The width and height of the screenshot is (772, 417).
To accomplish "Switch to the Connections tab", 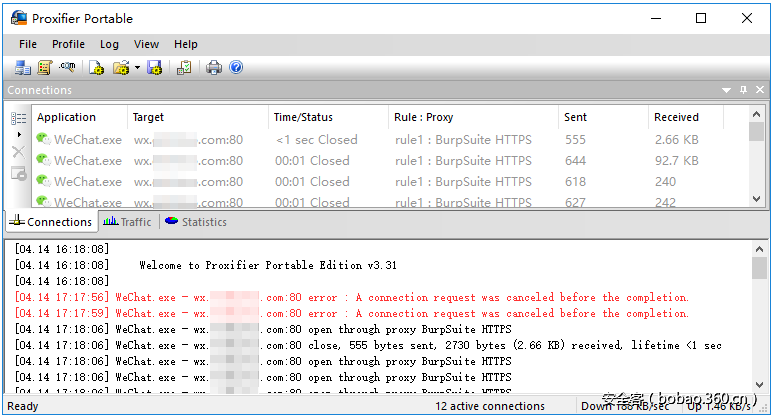I will [51, 222].
